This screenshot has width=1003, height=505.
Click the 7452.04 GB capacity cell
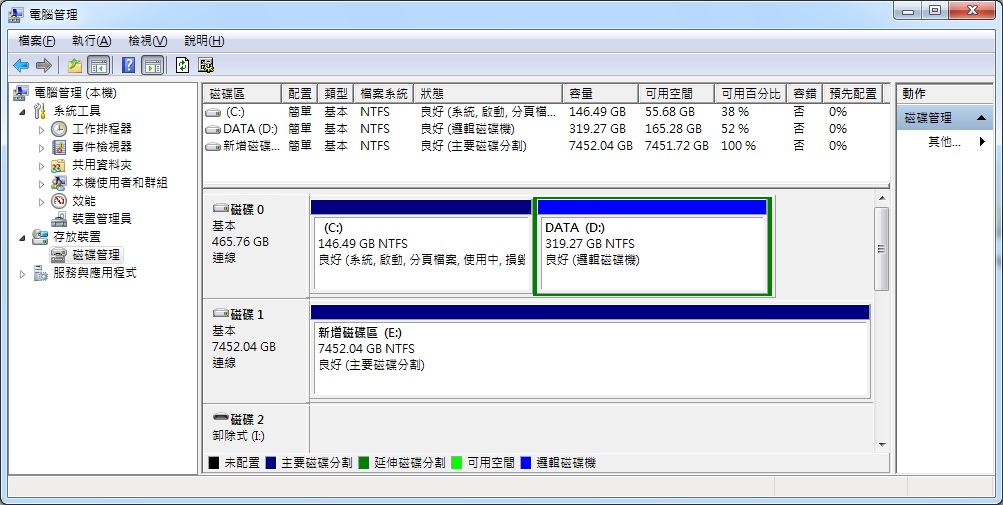[601, 147]
